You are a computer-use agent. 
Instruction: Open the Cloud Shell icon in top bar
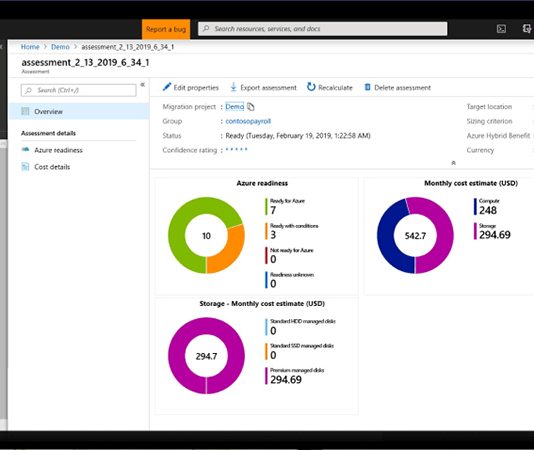click(x=501, y=29)
